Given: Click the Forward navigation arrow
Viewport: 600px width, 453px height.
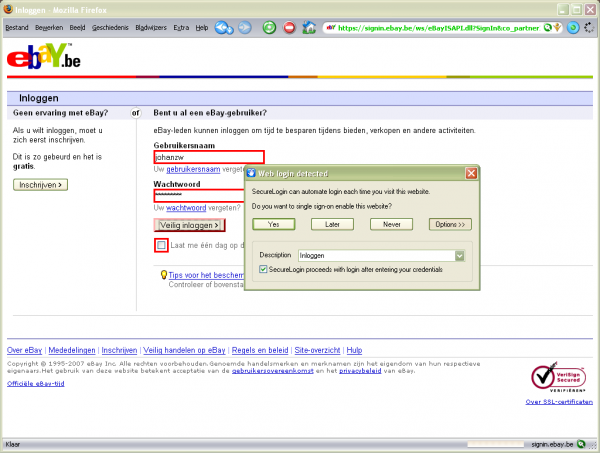Looking at the screenshot, I should (x=245, y=28).
